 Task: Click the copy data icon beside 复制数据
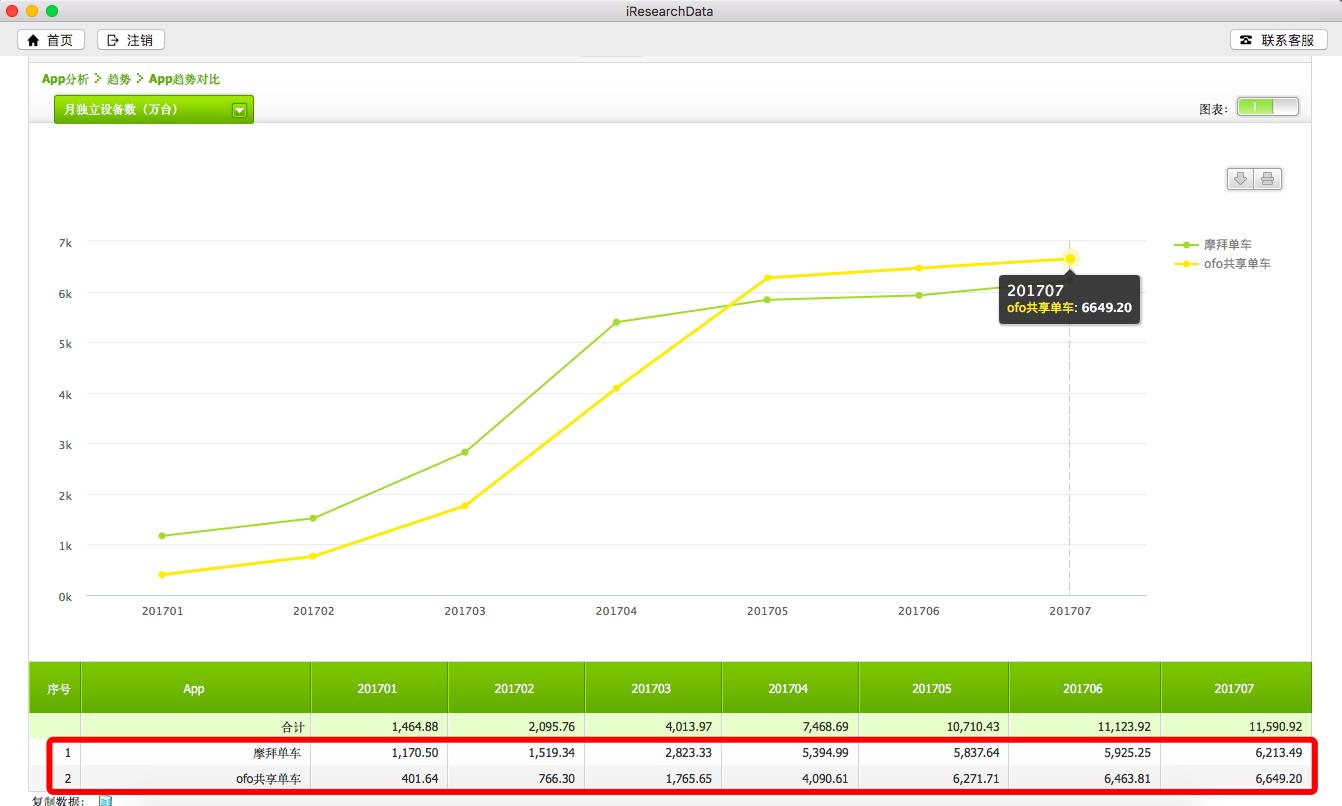[x=105, y=801]
